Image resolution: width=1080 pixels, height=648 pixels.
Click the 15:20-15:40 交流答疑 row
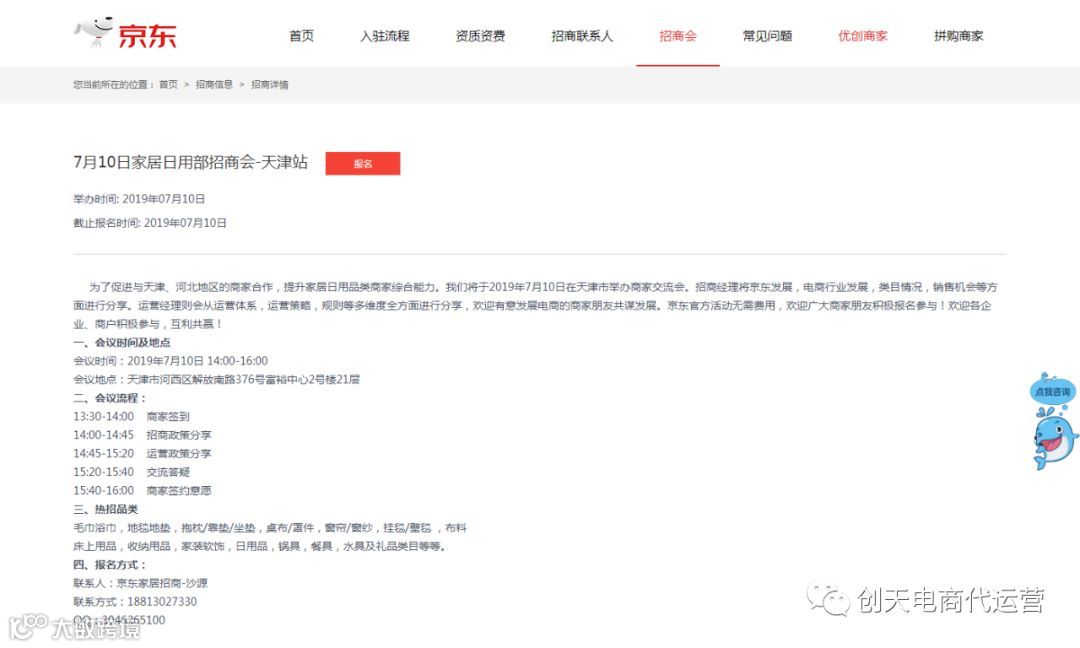(131, 472)
